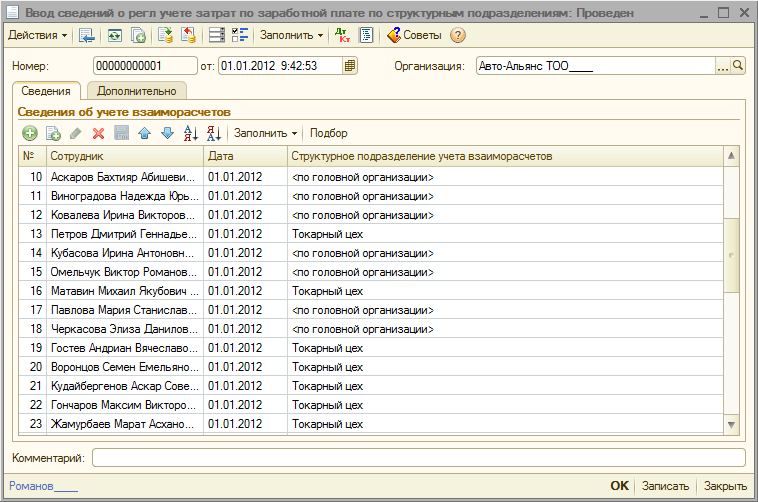Click organization select ellipsis button

click(x=722, y=66)
